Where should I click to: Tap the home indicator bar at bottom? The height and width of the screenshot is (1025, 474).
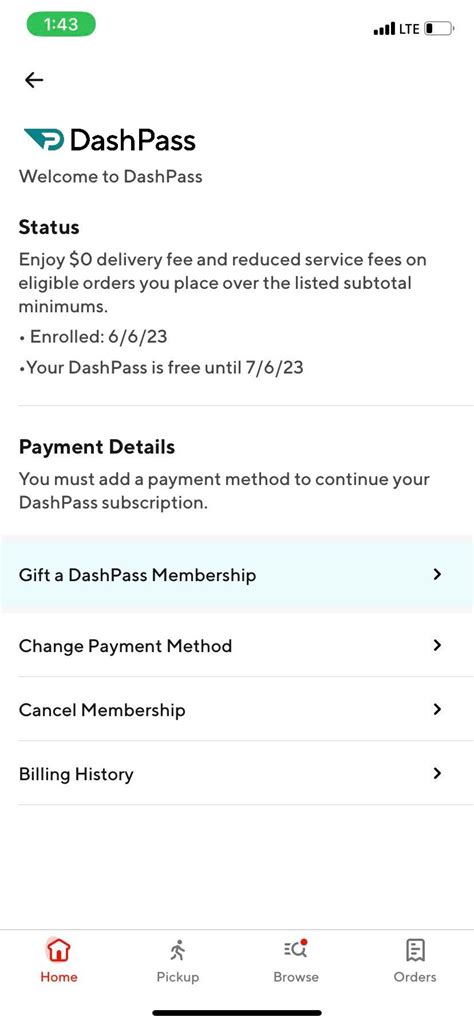(237, 1013)
